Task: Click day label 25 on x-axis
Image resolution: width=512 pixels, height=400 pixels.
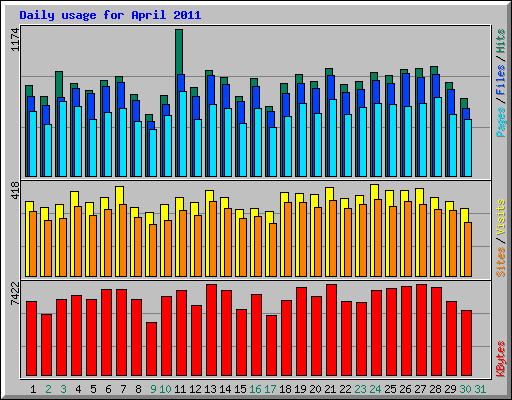Action: click(x=390, y=389)
